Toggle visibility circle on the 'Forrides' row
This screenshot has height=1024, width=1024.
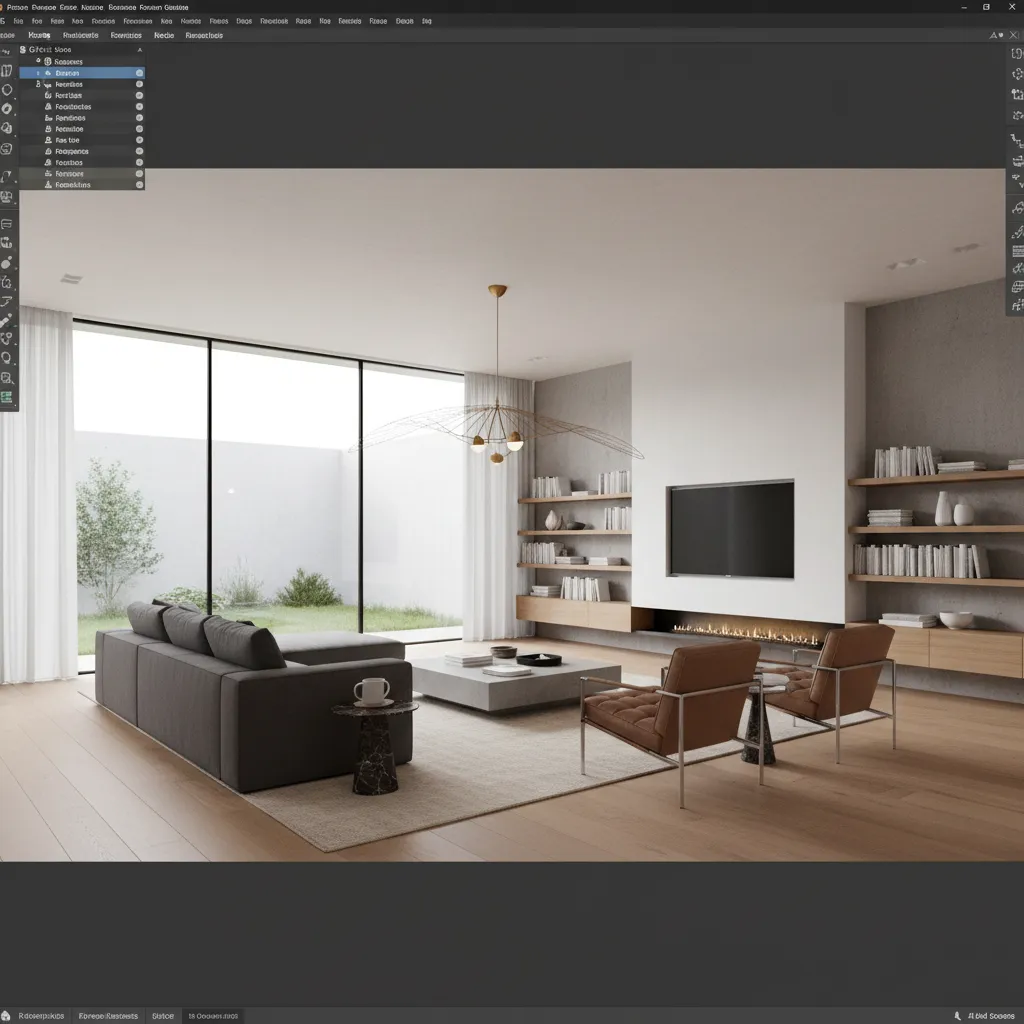(x=139, y=95)
